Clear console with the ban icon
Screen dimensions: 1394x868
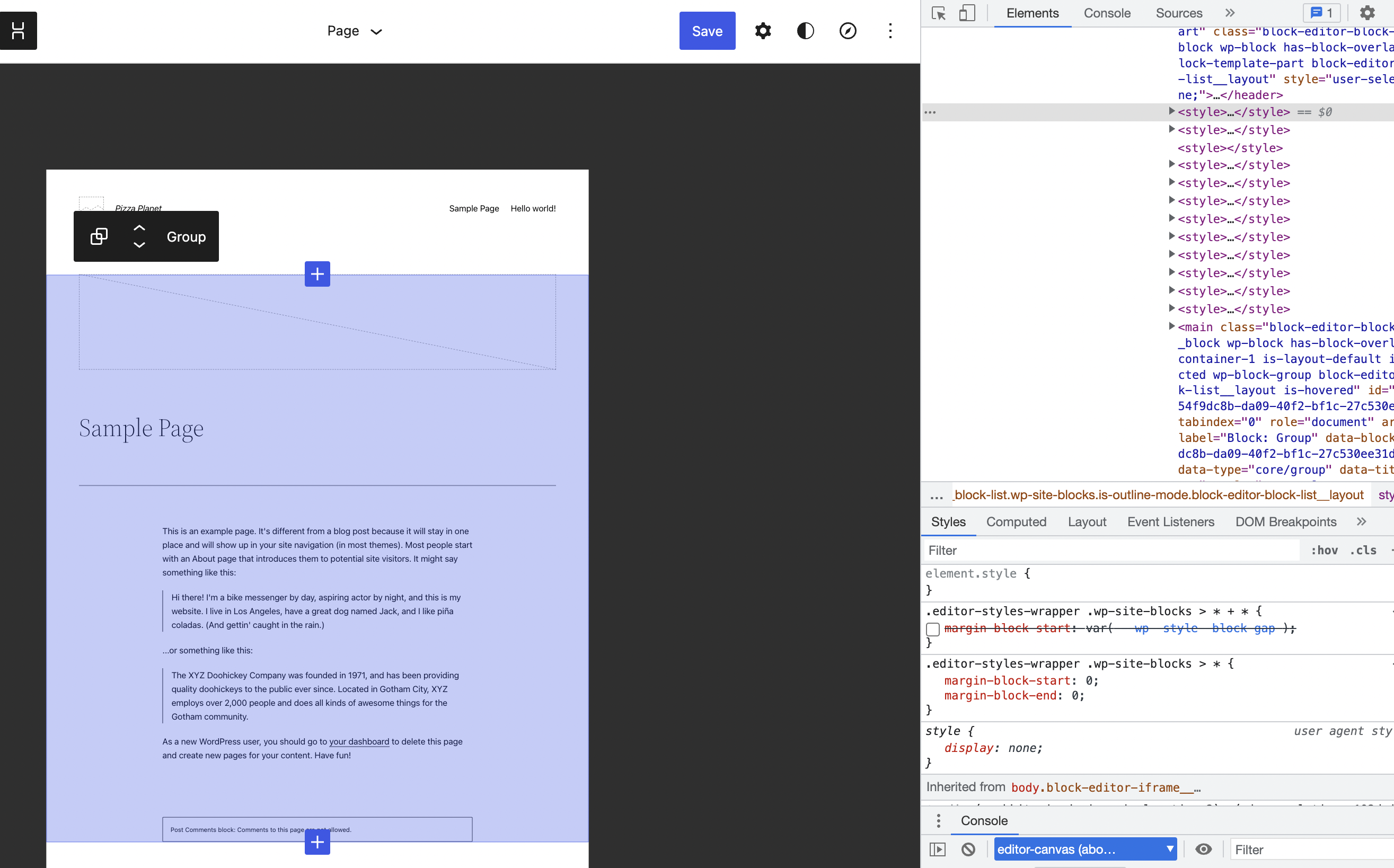(x=968, y=849)
